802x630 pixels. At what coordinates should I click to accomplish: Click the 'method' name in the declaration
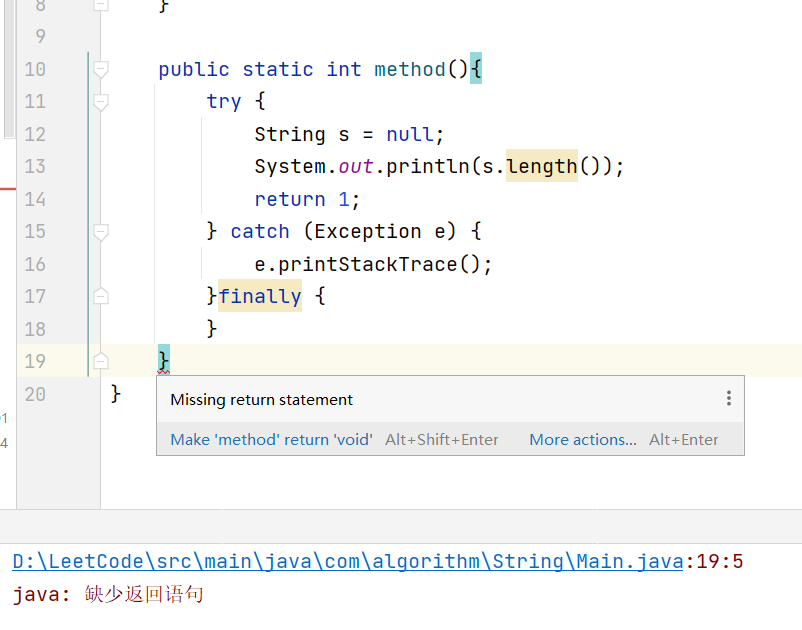point(410,69)
